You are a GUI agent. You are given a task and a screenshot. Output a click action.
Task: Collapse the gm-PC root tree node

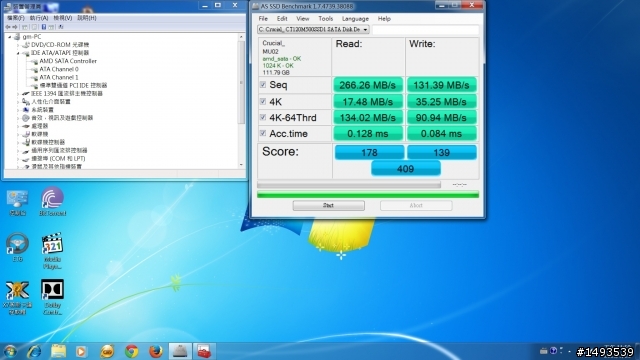click(x=10, y=37)
